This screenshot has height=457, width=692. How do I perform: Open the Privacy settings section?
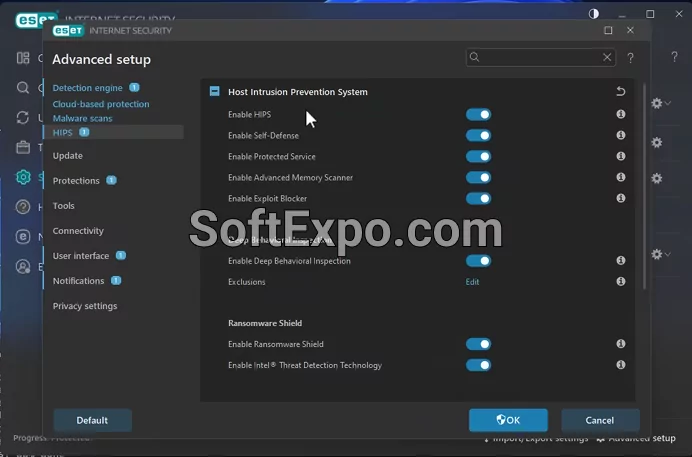tap(85, 306)
